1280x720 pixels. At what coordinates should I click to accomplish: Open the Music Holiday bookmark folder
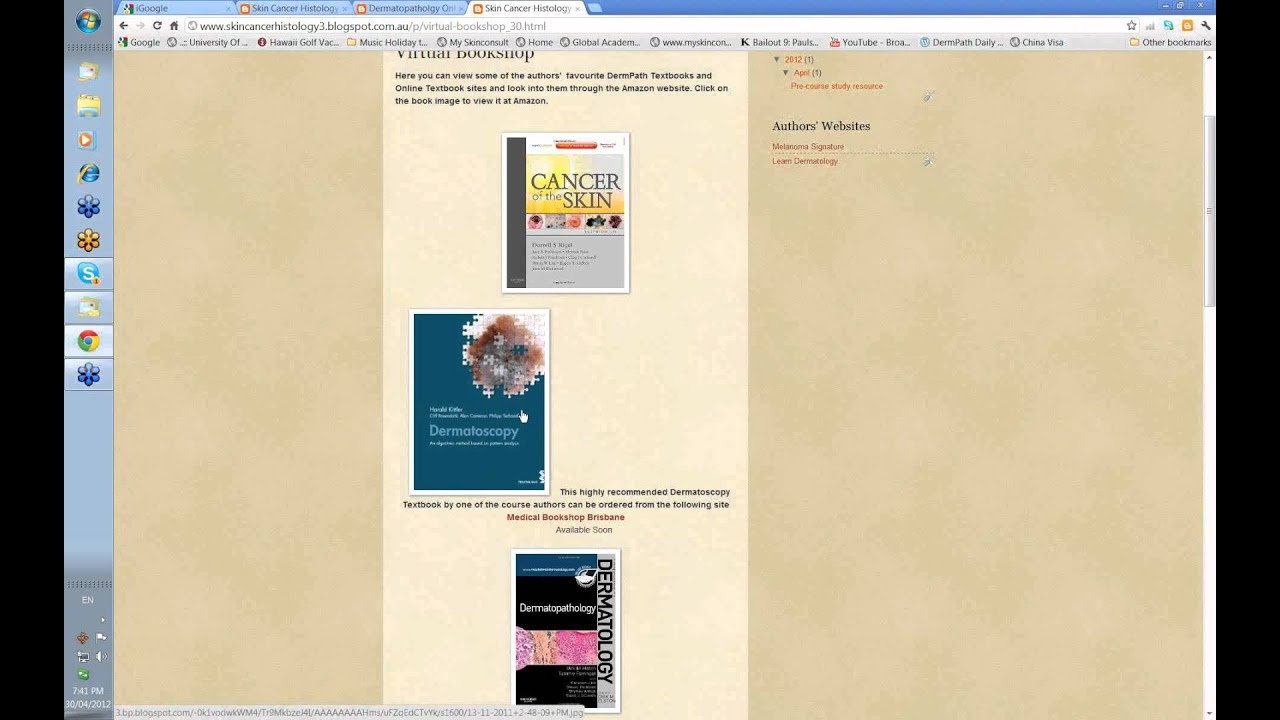(388, 43)
